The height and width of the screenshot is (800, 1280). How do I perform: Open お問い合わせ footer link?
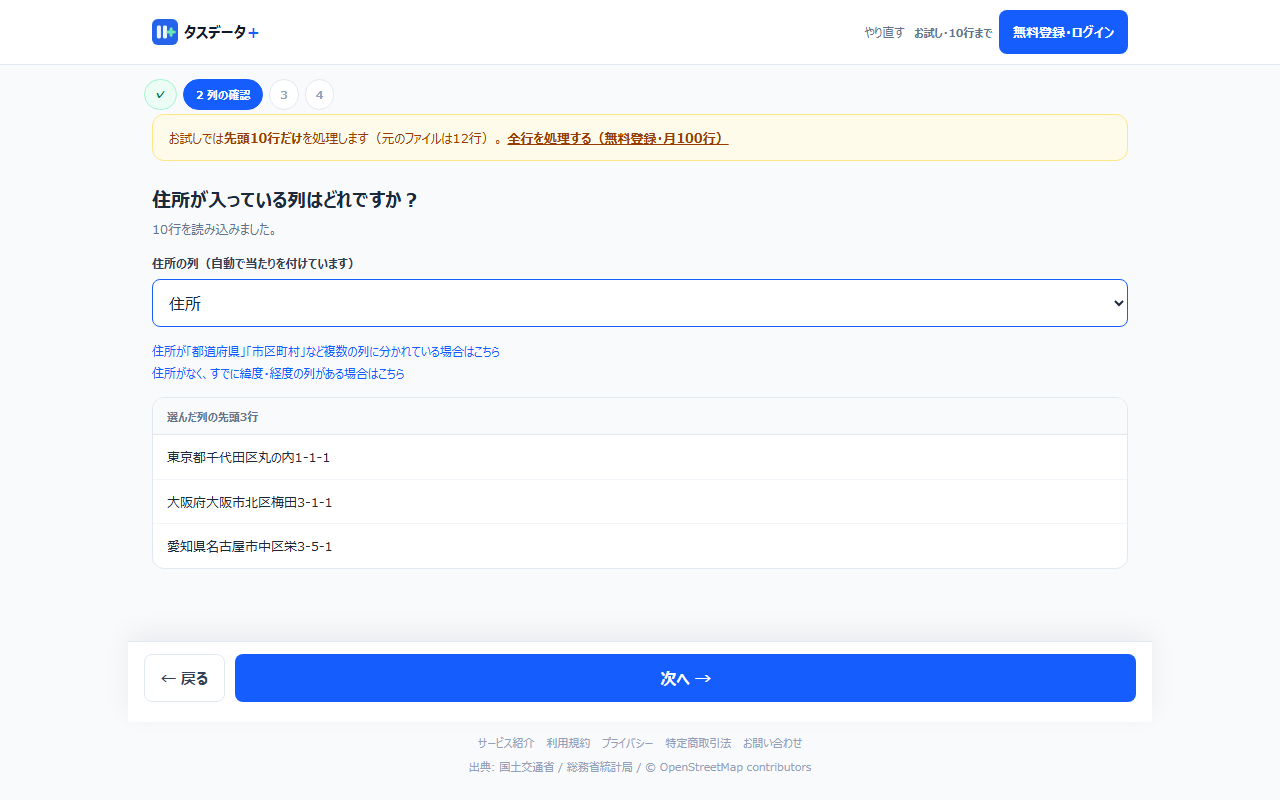(x=772, y=743)
